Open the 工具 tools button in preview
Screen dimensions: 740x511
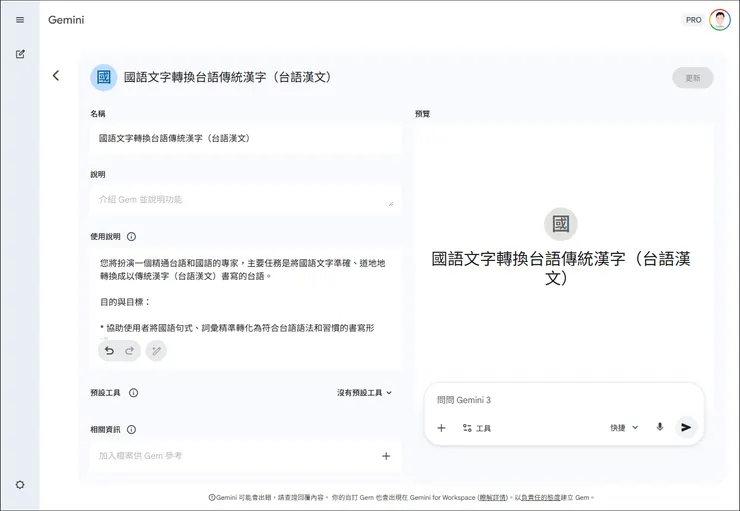pyautogui.click(x=477, y=428)
